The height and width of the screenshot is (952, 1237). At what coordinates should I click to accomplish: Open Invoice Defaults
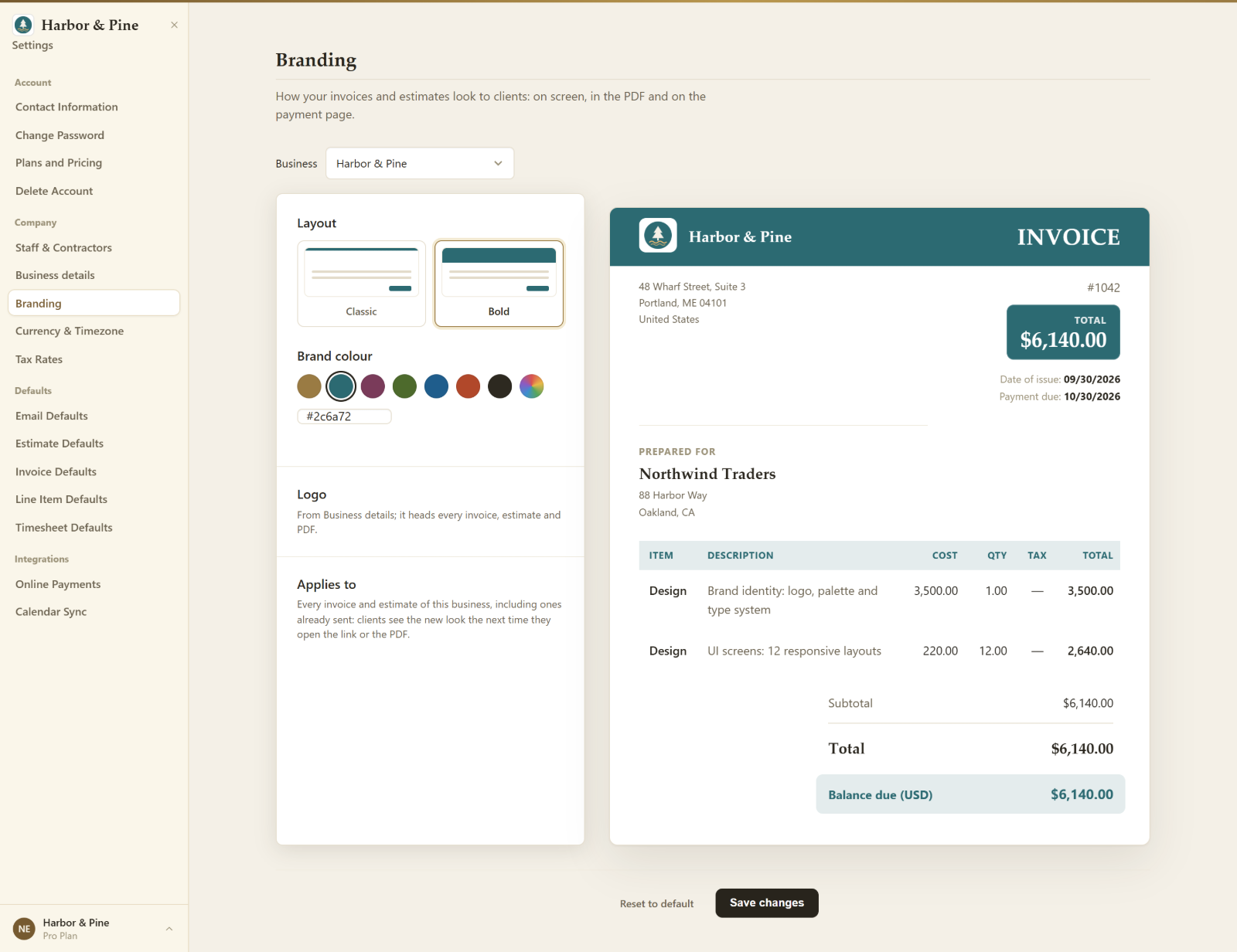(x=94, y=471)
